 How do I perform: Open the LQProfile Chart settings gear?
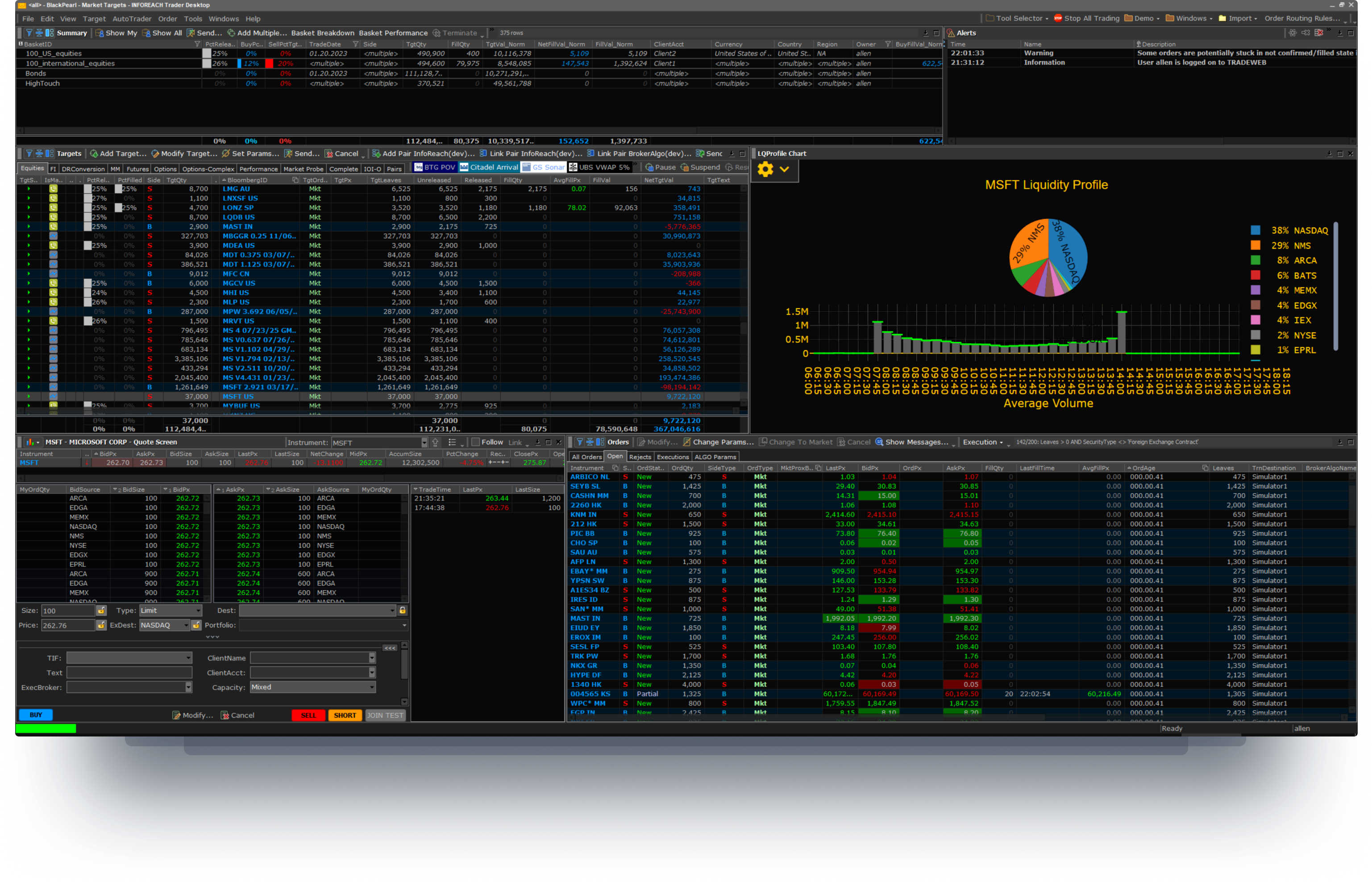[765, 170]
